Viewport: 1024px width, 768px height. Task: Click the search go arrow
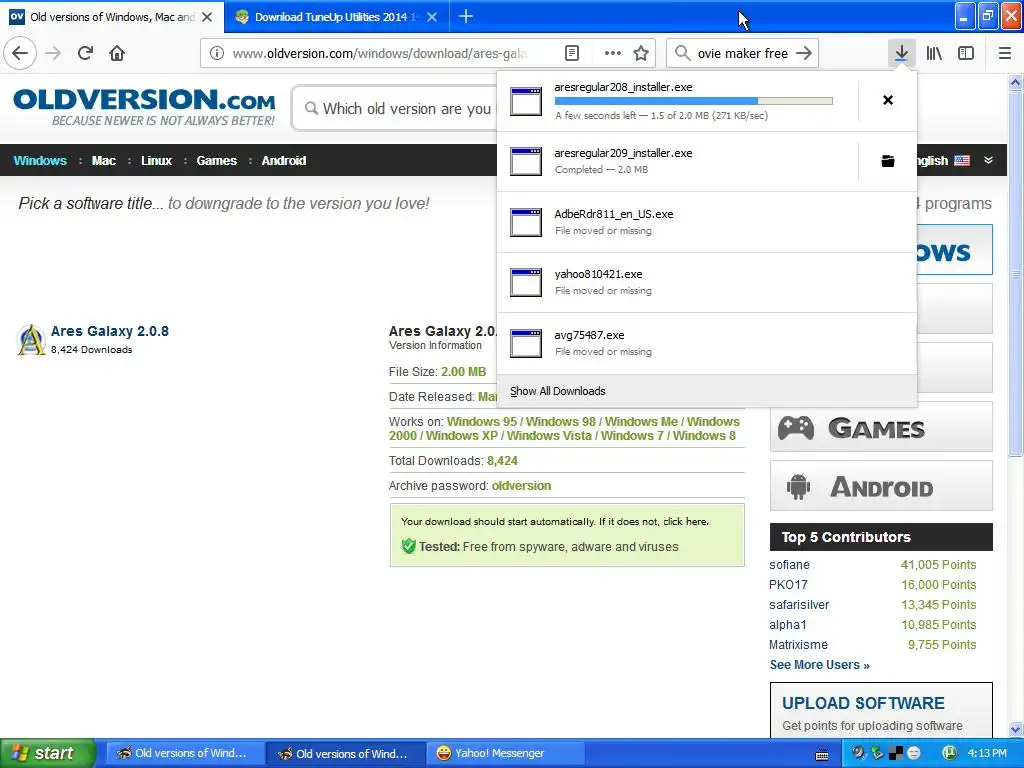(x=804, y=53)
